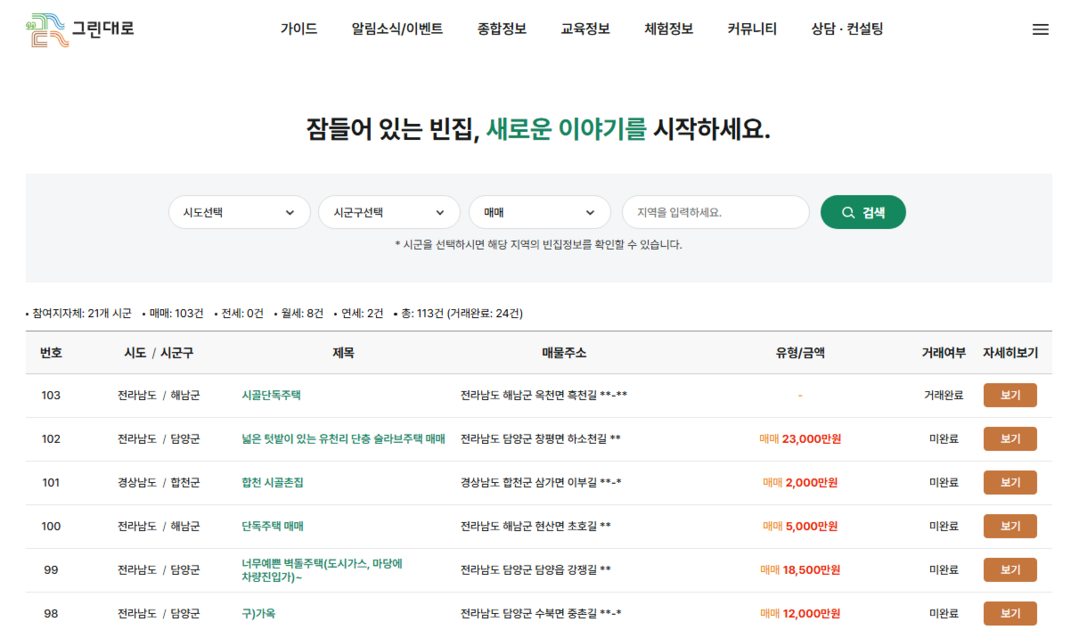Open the 구)가옥 listing link
Viewport: 1079px width, 630px height.
pos(258,613)
